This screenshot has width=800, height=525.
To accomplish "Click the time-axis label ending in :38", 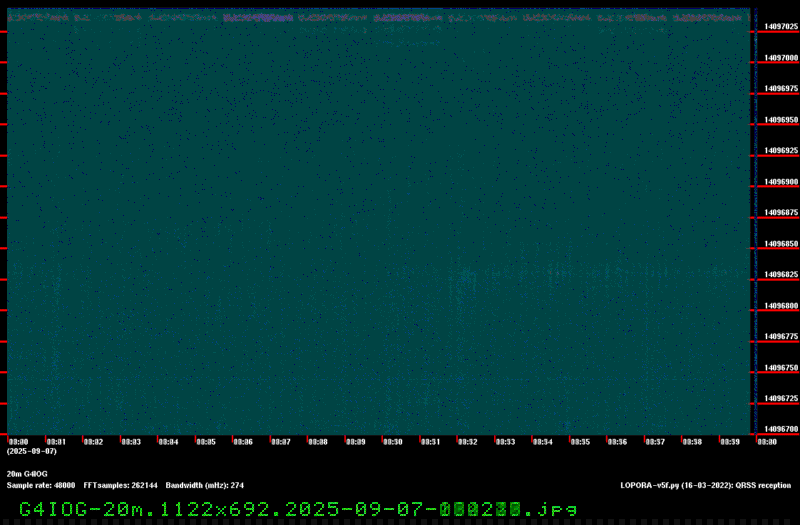I will point(692,442).
